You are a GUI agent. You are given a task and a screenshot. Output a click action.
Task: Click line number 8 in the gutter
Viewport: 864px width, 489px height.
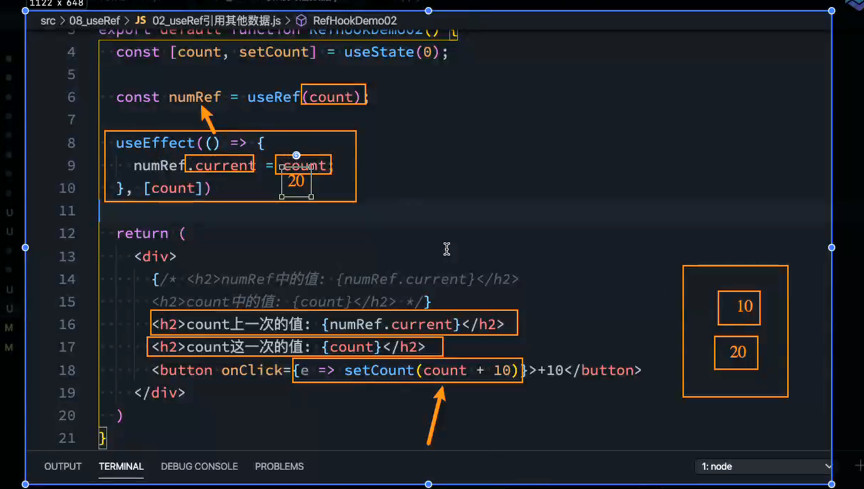71,143
